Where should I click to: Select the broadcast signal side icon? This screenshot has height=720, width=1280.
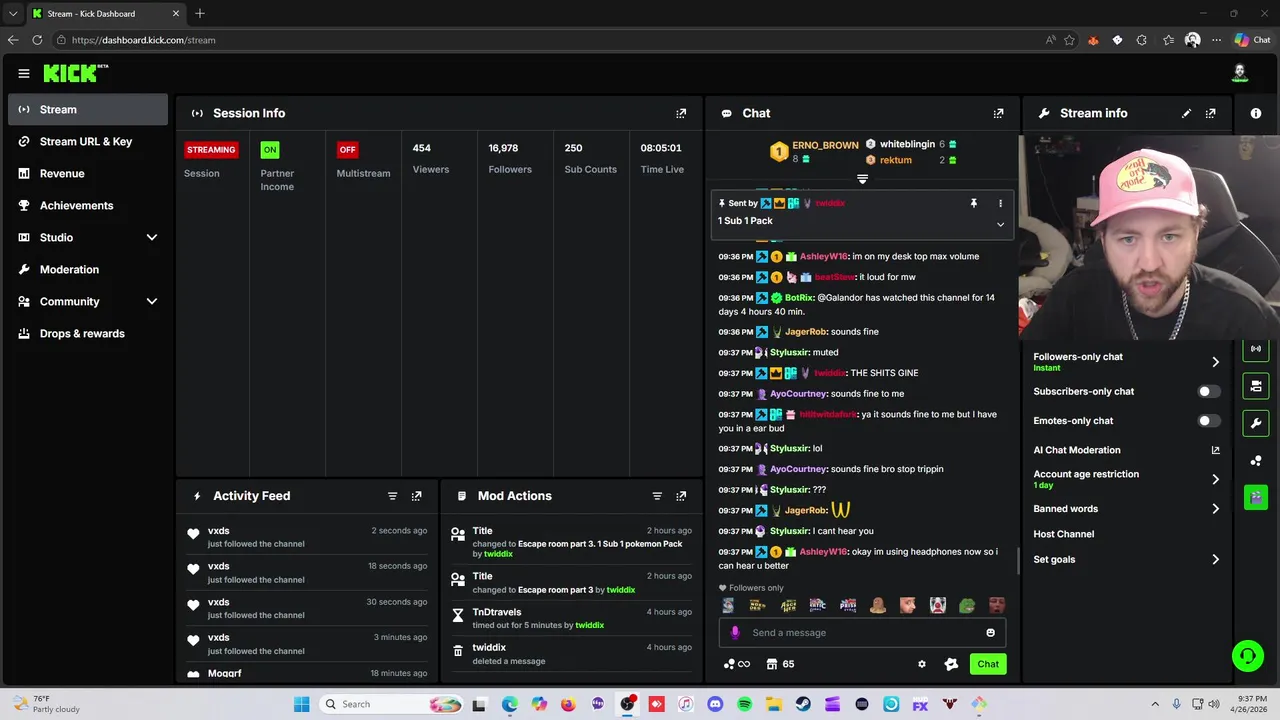coord(1256,349)
